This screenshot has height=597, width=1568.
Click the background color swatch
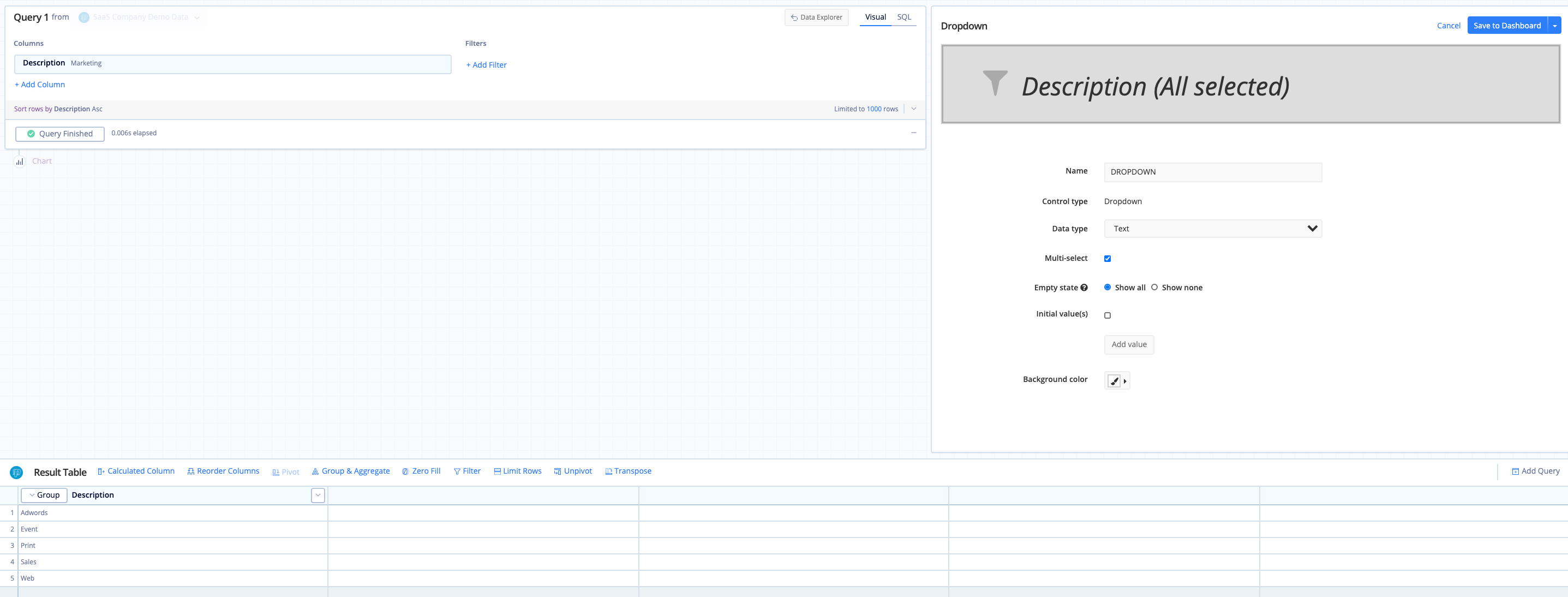(x=1113, y=380)
